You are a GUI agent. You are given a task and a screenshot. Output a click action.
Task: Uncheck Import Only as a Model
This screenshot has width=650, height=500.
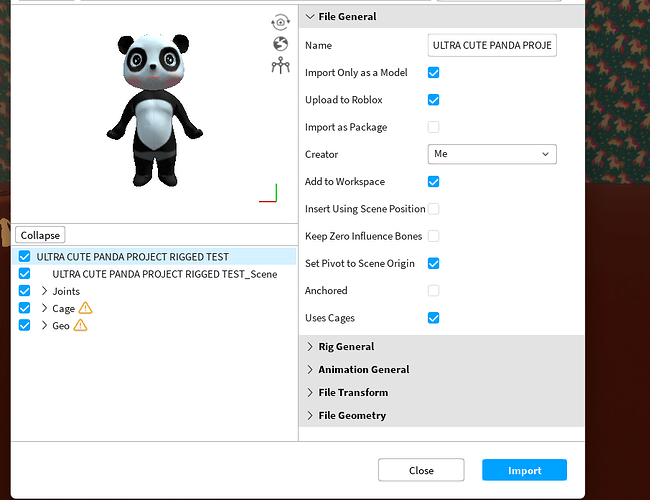[434, 73]
